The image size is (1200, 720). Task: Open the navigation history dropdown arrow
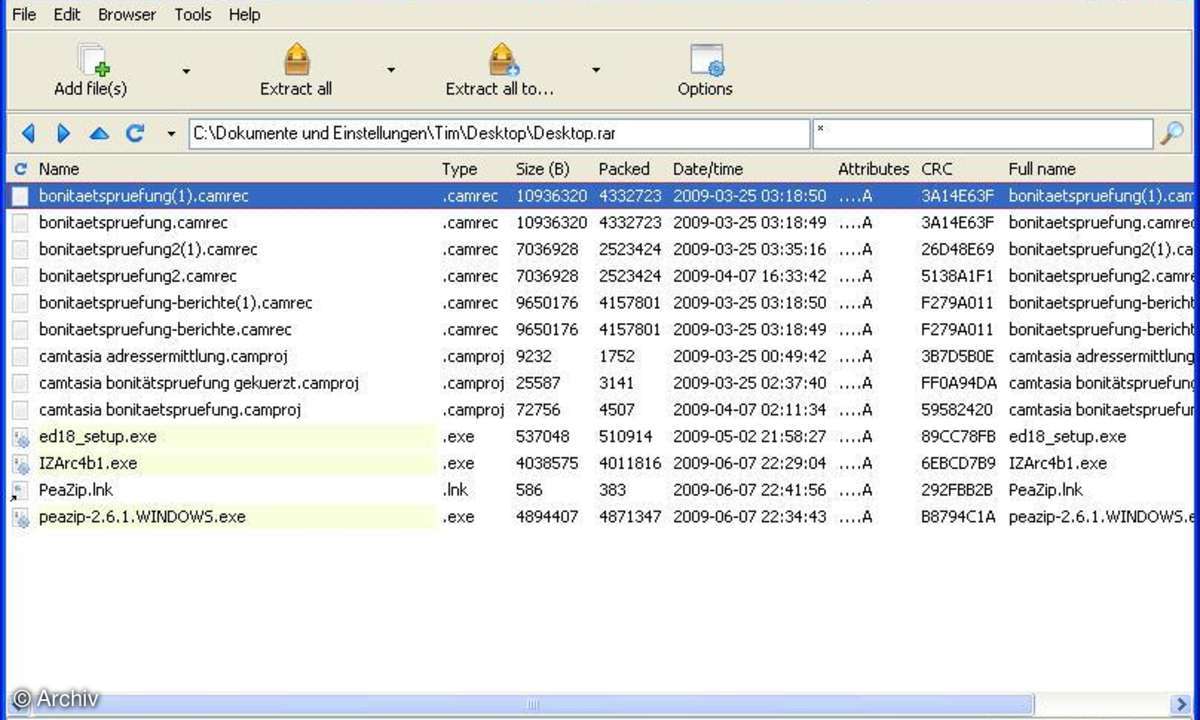tap(171, 134)
